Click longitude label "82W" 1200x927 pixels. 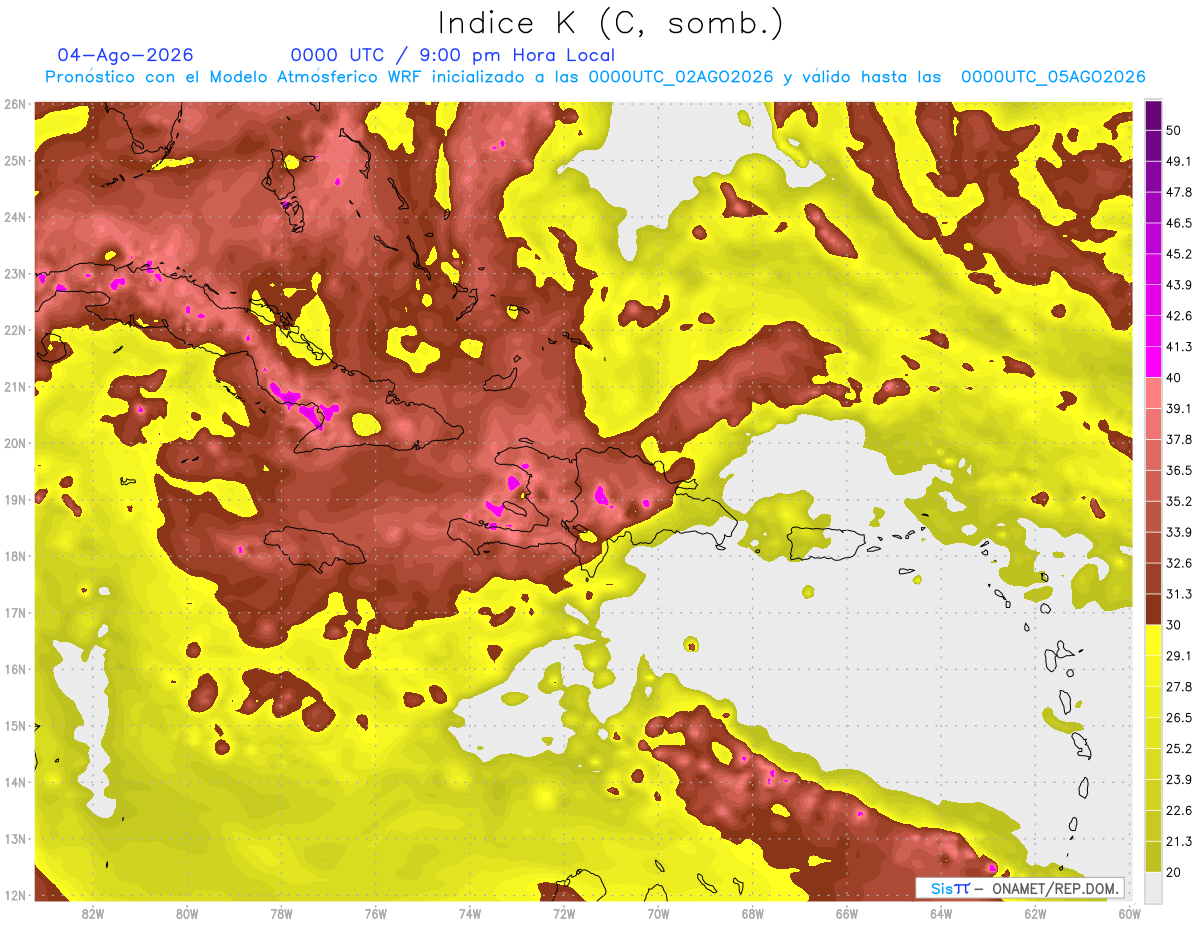click(x=93, y=913)
